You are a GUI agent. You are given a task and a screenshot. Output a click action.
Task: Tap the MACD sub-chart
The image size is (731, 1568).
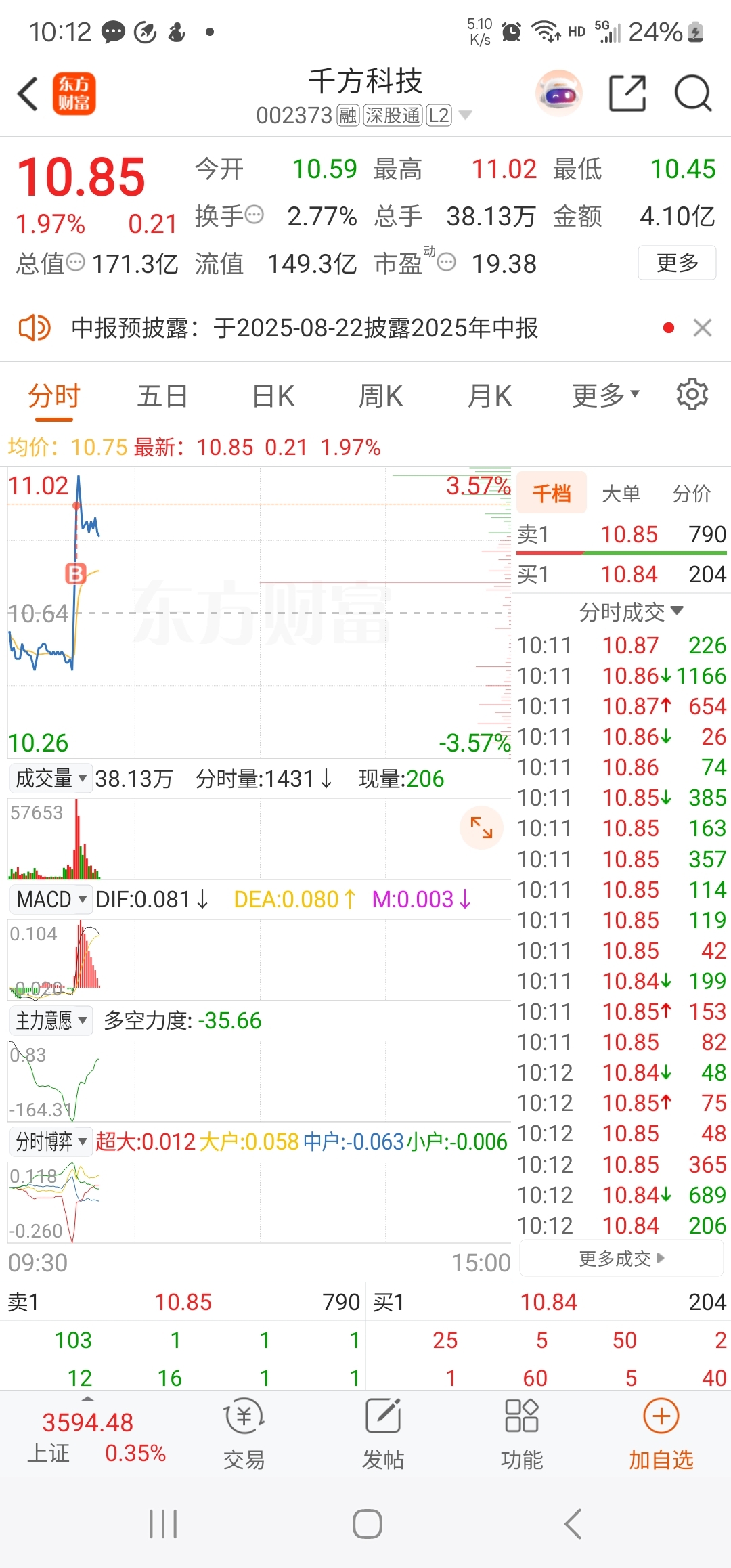[259, 959]
